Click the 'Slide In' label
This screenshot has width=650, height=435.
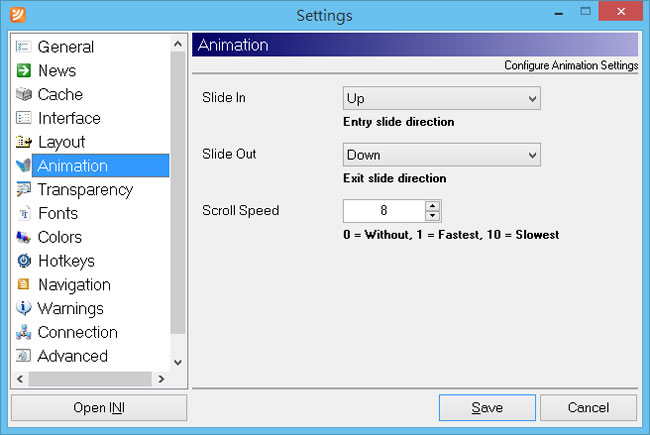click(x=224, y=97)
